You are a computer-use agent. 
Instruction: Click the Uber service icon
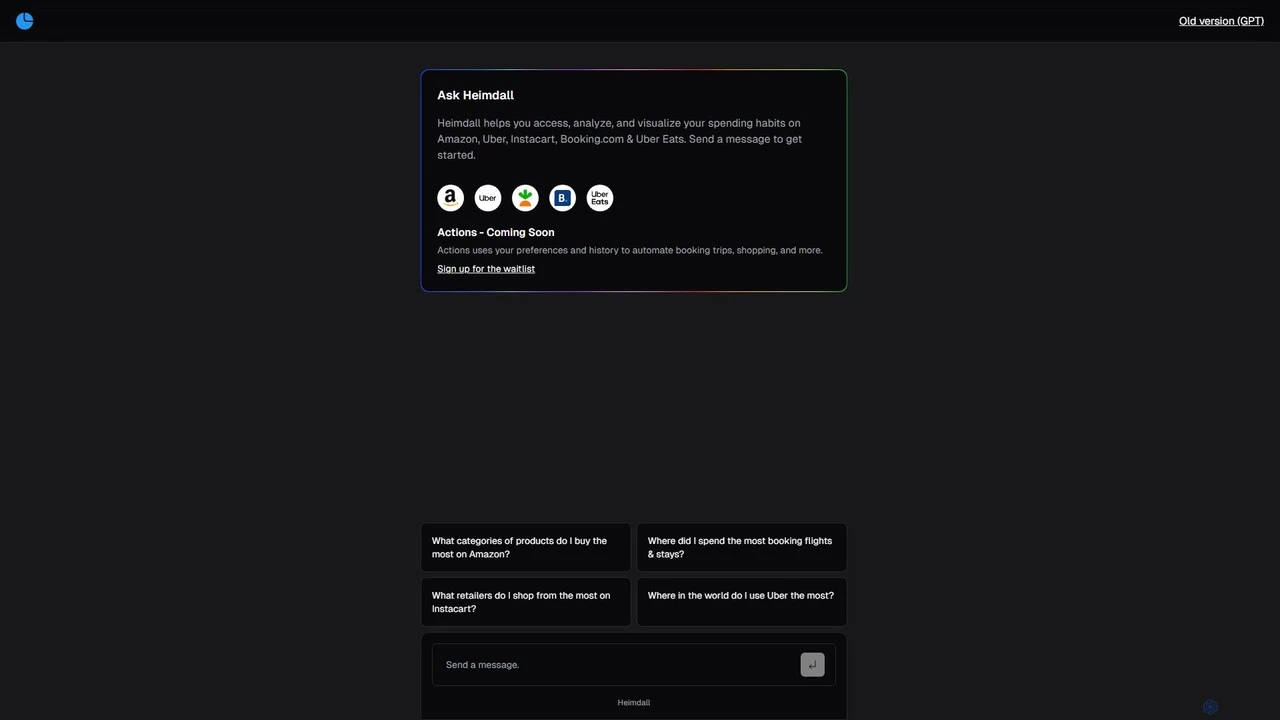488,198
